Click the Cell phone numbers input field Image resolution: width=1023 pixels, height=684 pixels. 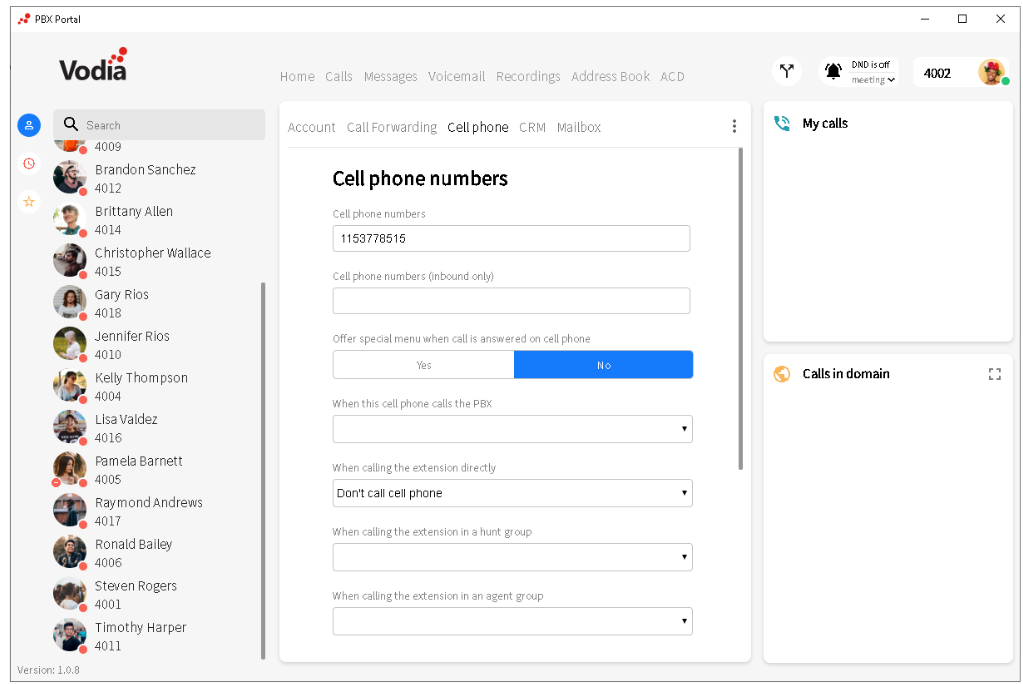click(512, 238)
